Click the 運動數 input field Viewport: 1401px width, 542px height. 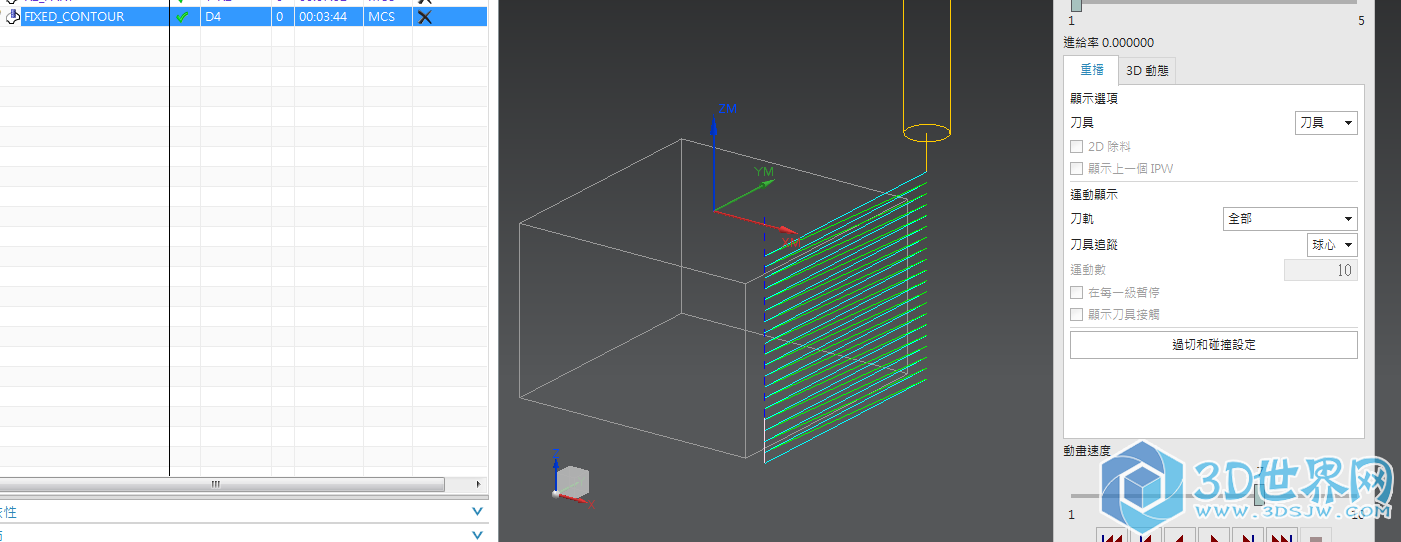(x=1320, y=271)
